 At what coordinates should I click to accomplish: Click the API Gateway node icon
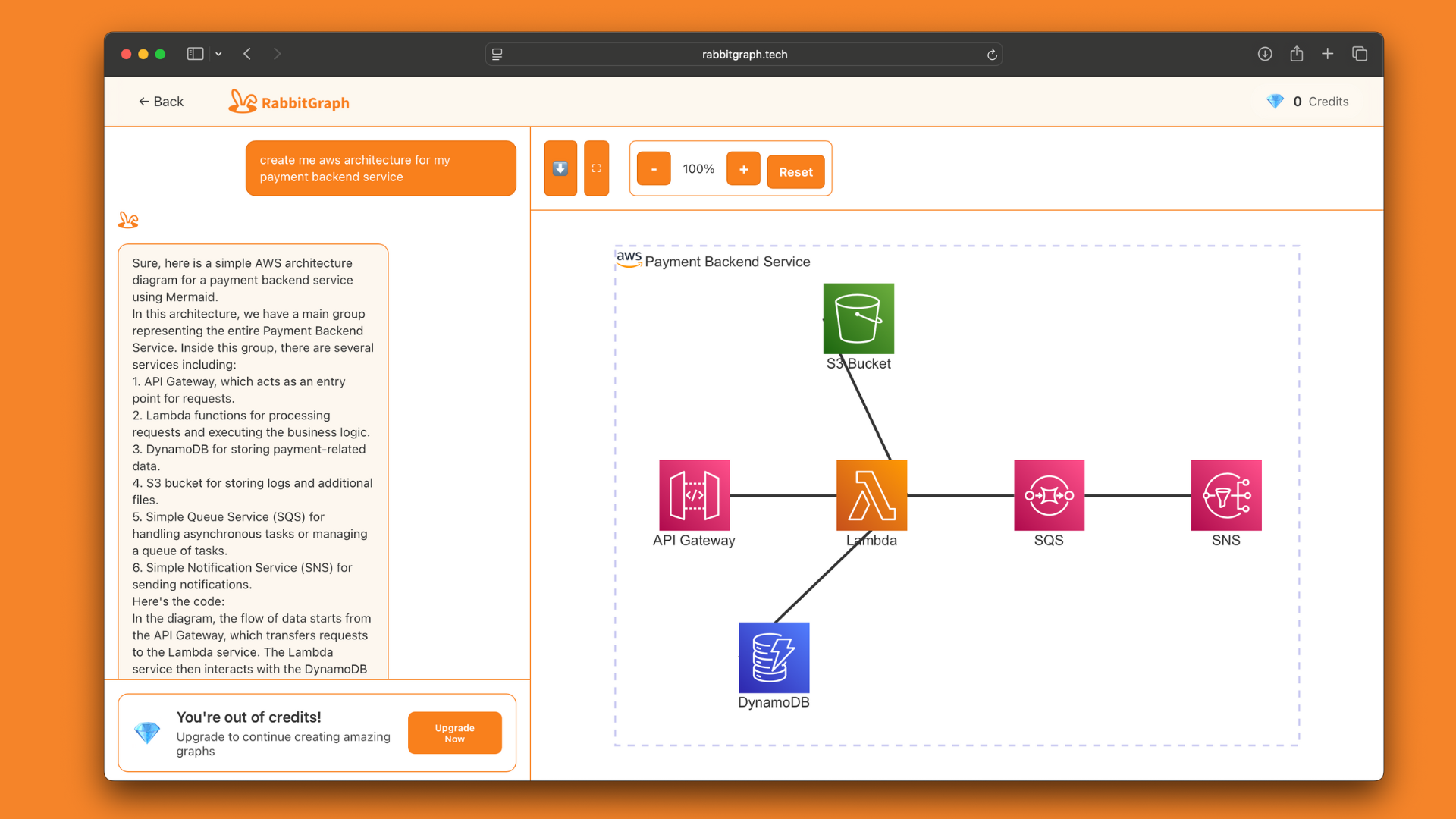tap(694, 495)
